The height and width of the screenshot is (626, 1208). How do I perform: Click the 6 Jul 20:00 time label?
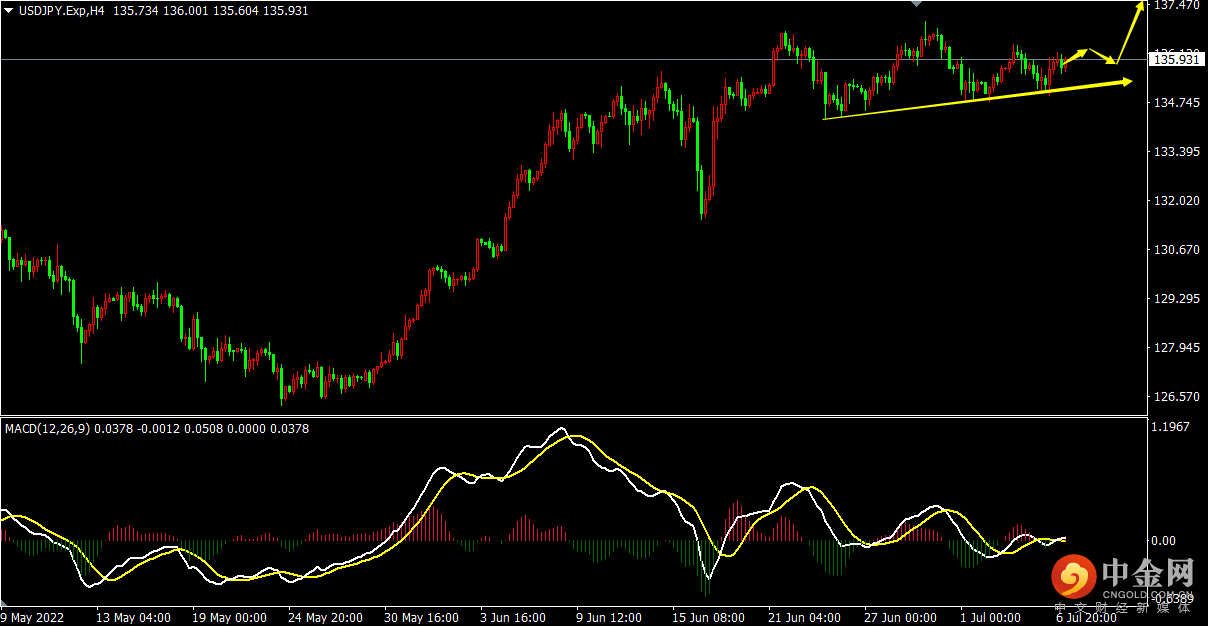(x=1086, y=618)
